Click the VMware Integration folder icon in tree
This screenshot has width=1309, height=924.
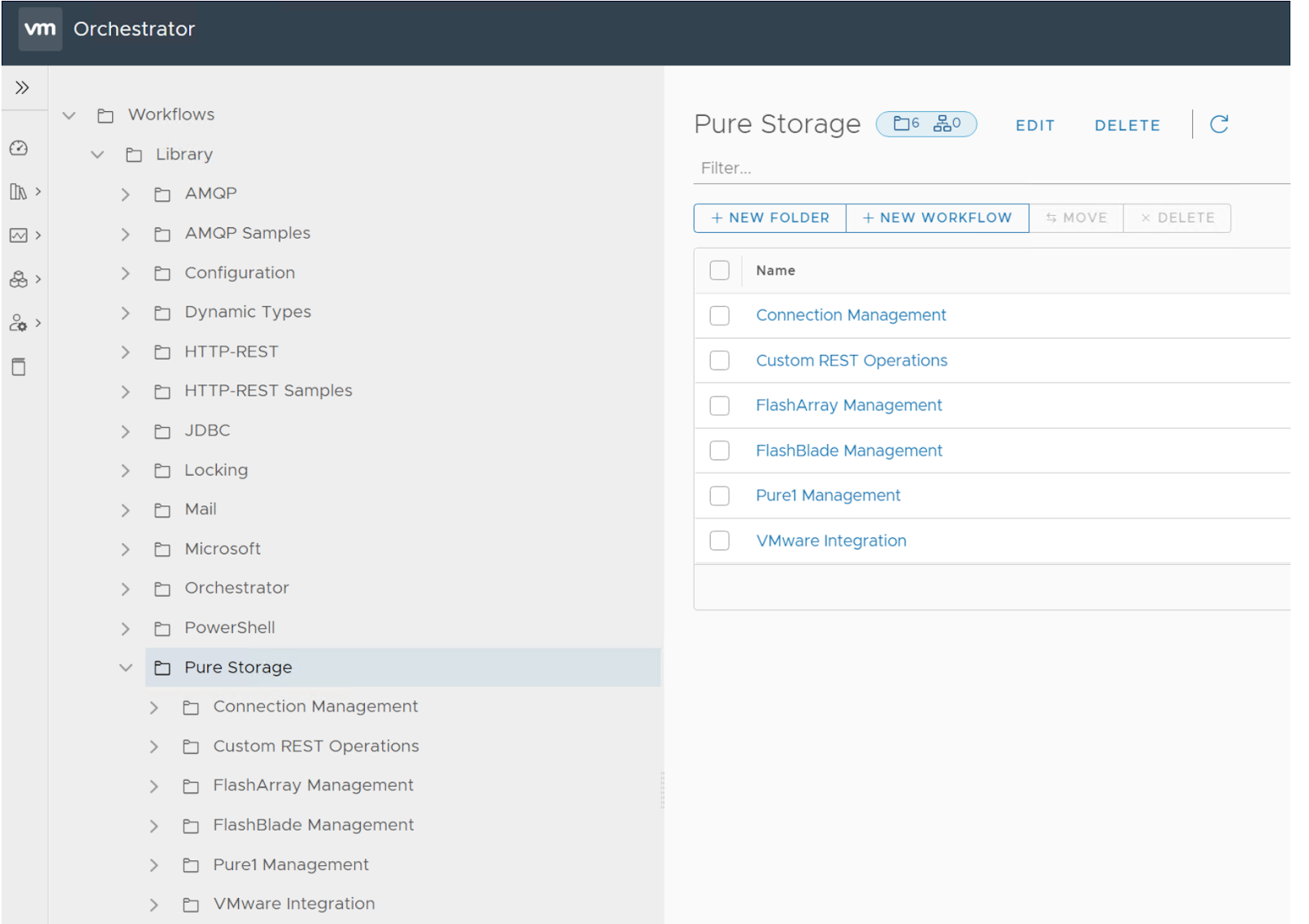click(191, 904)
